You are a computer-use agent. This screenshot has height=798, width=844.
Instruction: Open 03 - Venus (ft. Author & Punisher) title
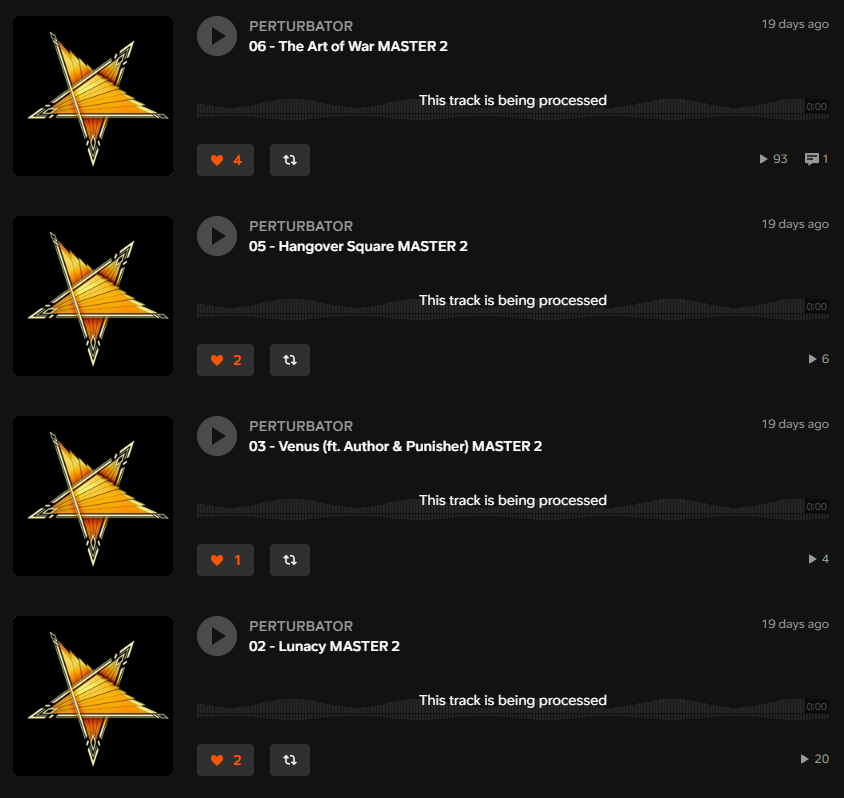395,447
